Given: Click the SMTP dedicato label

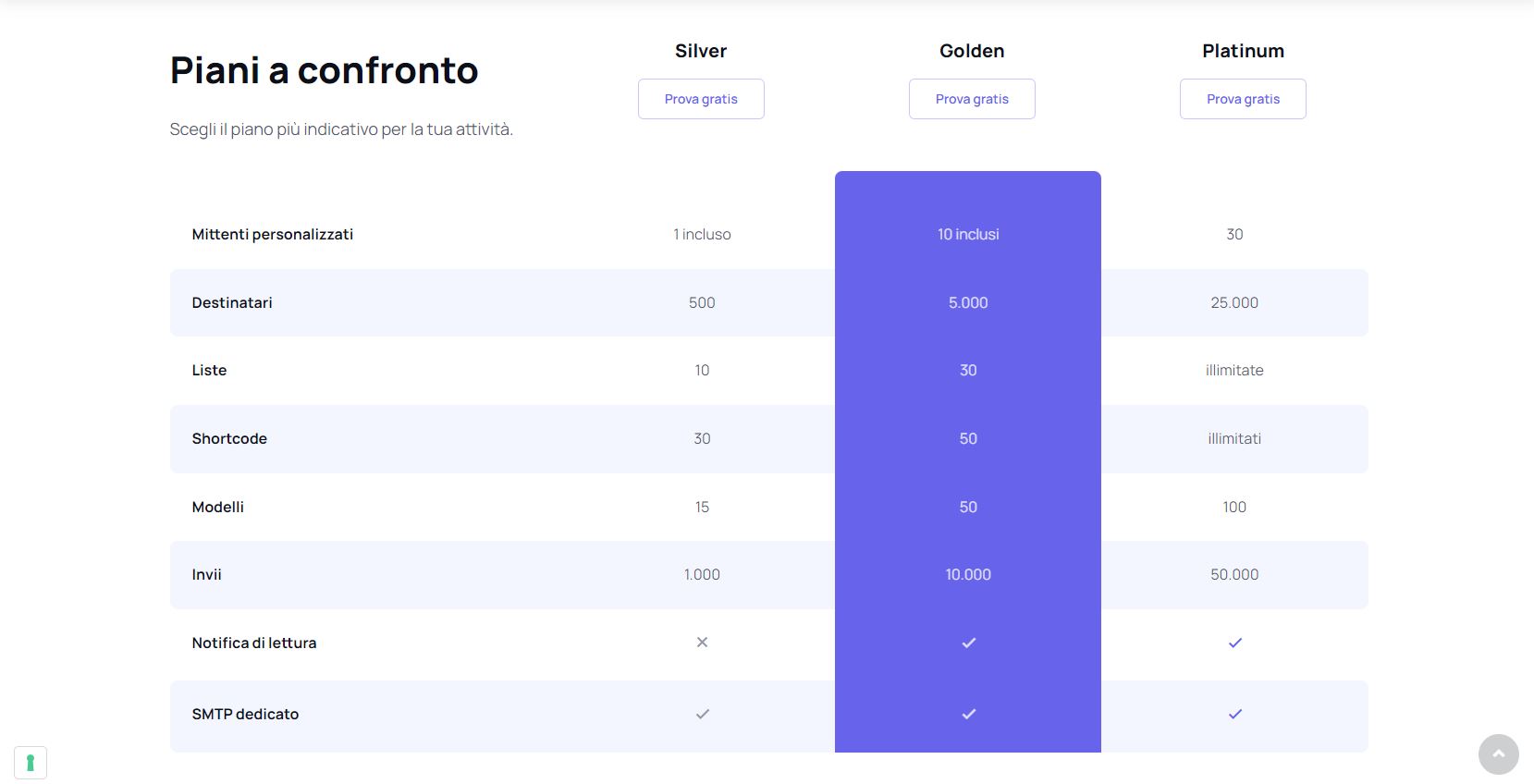Looking at the screenshot, I should point(245,714).
